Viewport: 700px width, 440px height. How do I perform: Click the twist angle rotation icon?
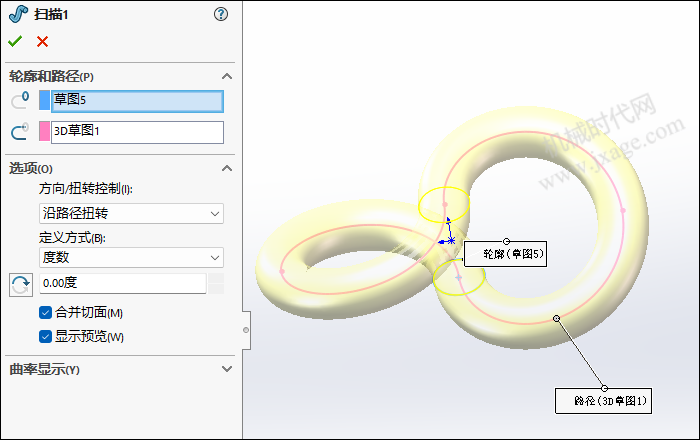[21, 284]
